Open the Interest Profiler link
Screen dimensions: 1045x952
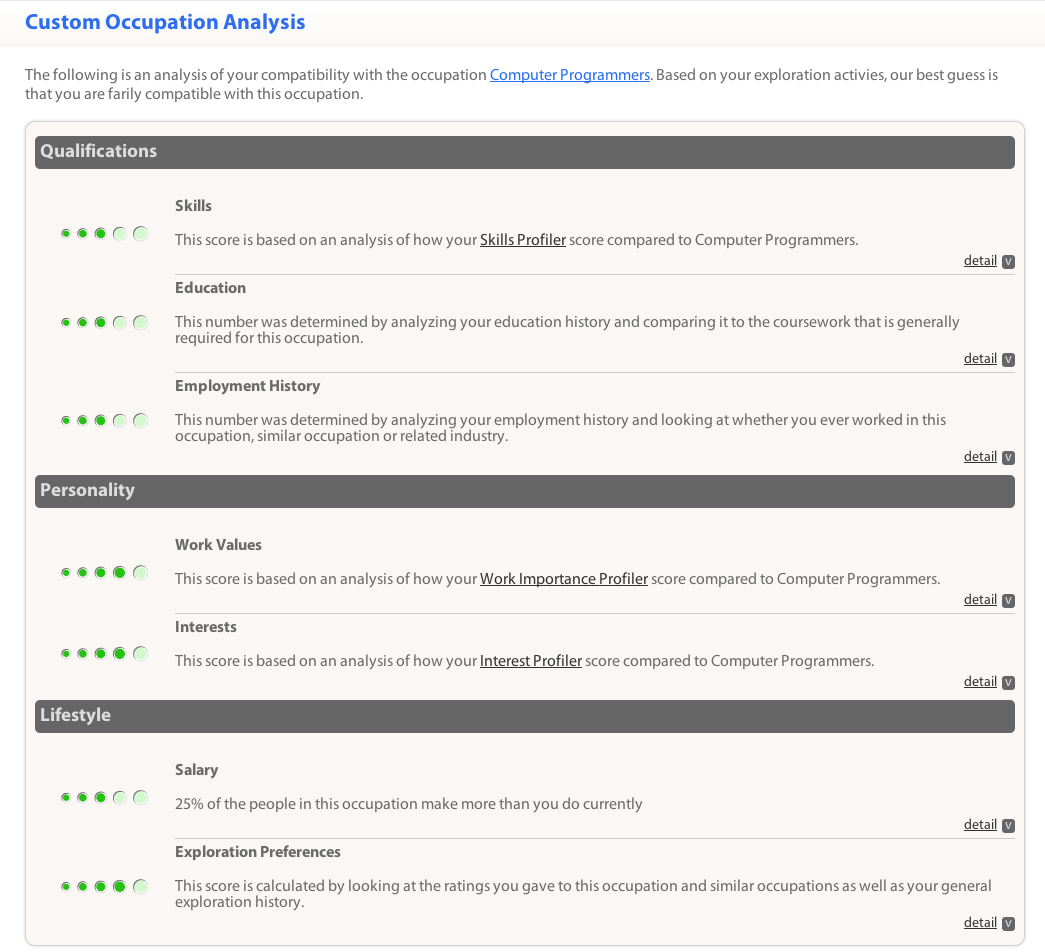pyautogui.click(x=530, y=660)
